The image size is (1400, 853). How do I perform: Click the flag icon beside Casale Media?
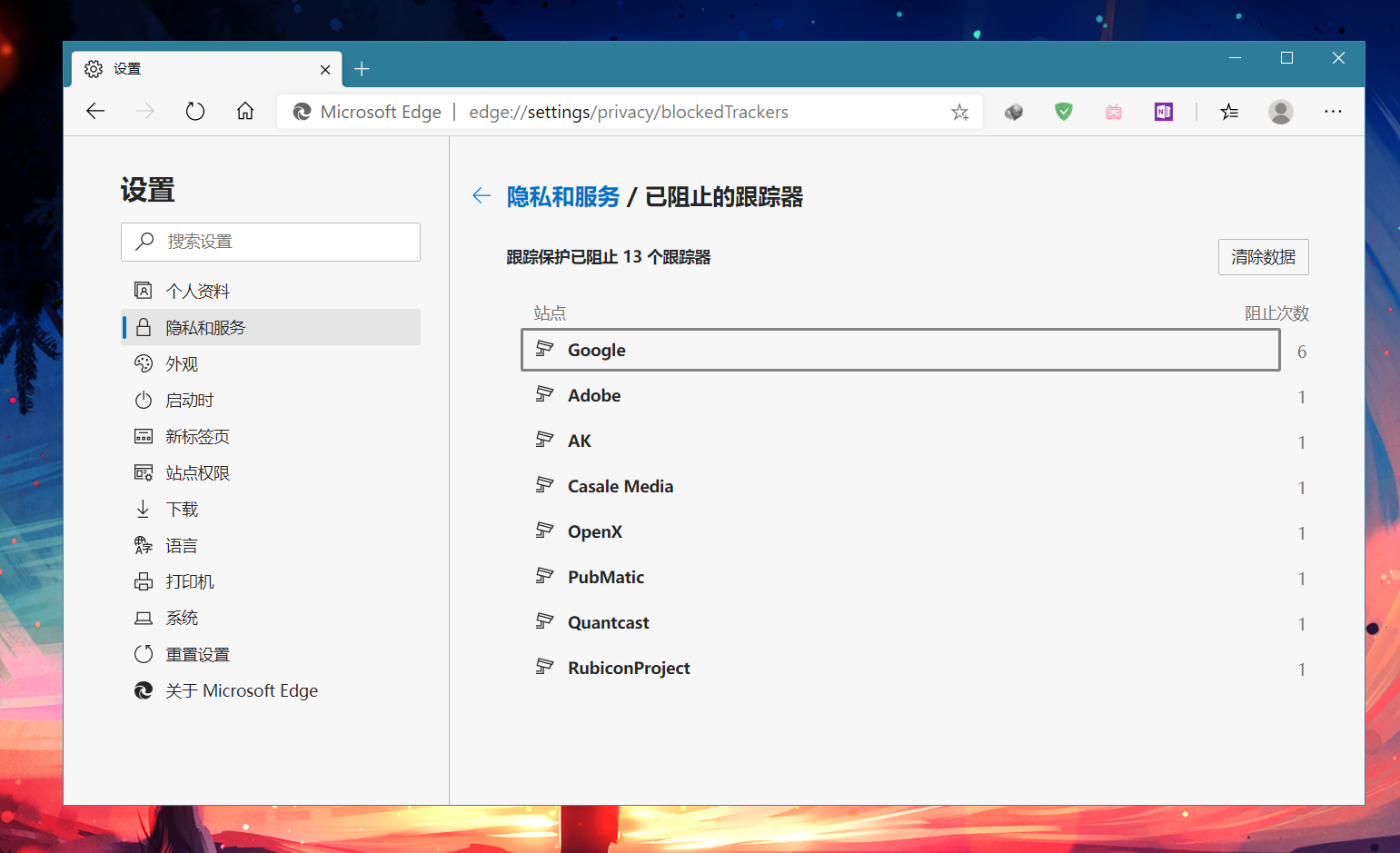544,485
